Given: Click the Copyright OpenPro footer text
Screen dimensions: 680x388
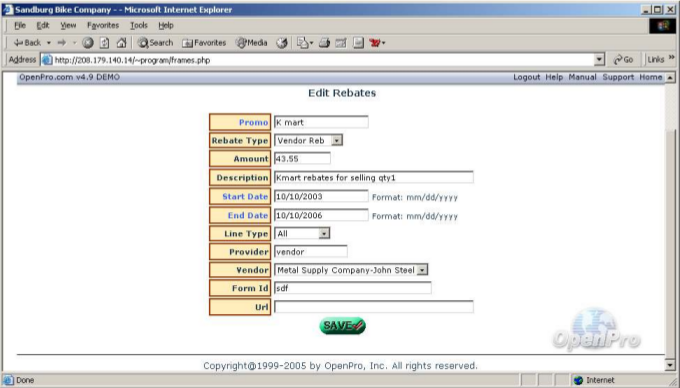Looking at the screenshot, I should tap(340, 366).
